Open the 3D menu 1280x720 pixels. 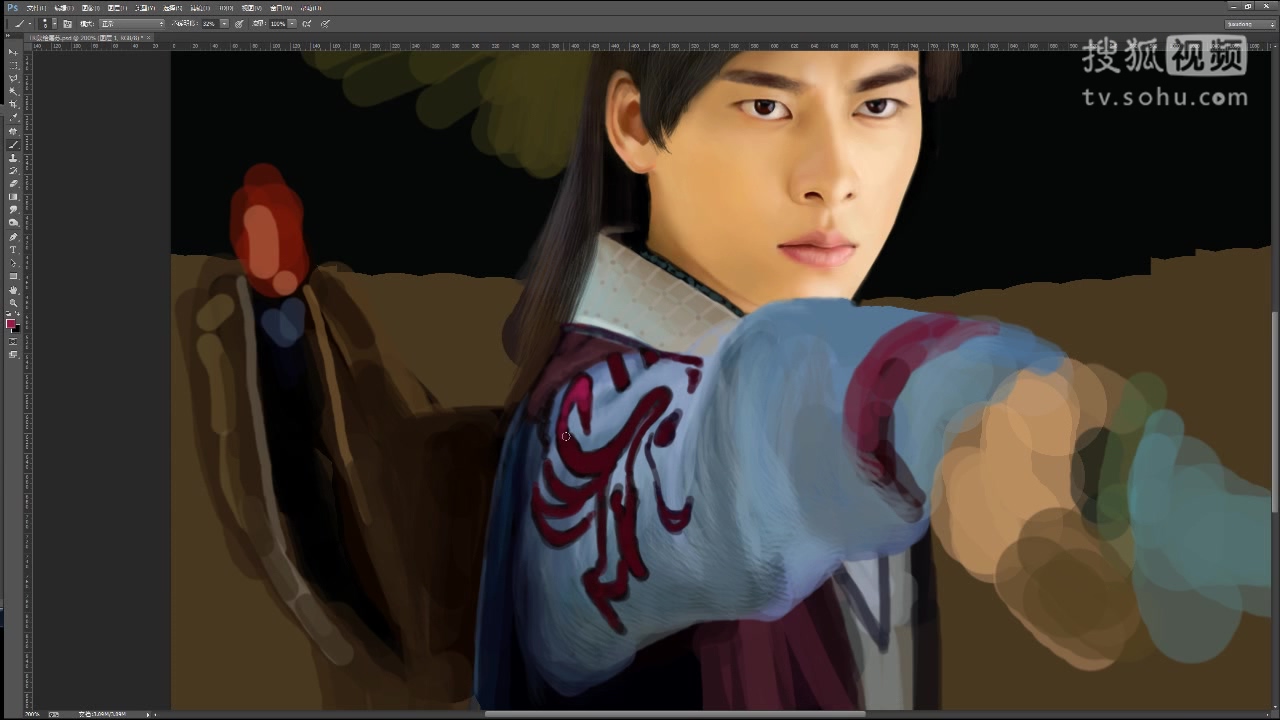point(199,8)
